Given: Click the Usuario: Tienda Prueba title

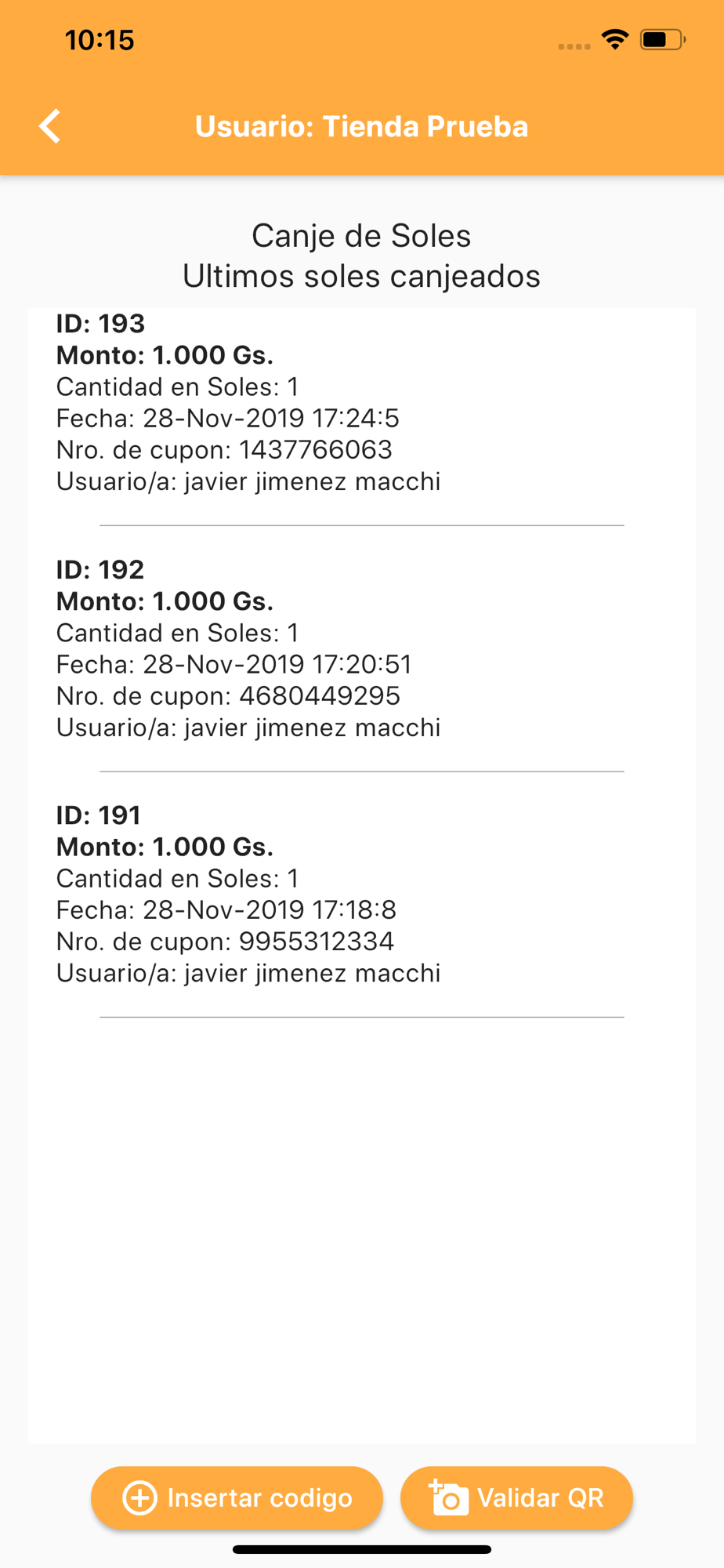Looking at the screenshot, I should point(361,126).
